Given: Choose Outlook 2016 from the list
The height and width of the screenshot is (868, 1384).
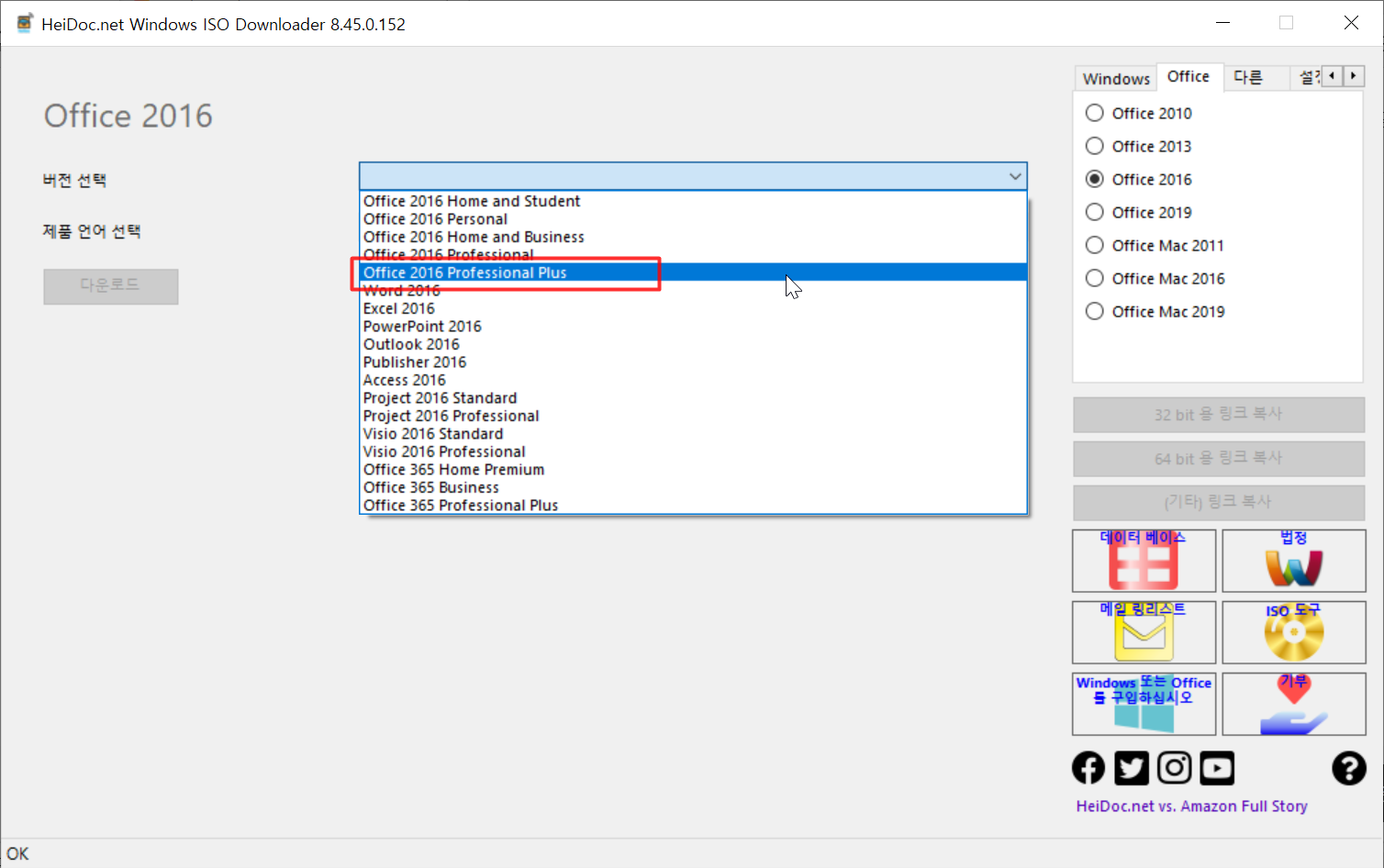Looking at the screenshot, I should pos(694,344).
